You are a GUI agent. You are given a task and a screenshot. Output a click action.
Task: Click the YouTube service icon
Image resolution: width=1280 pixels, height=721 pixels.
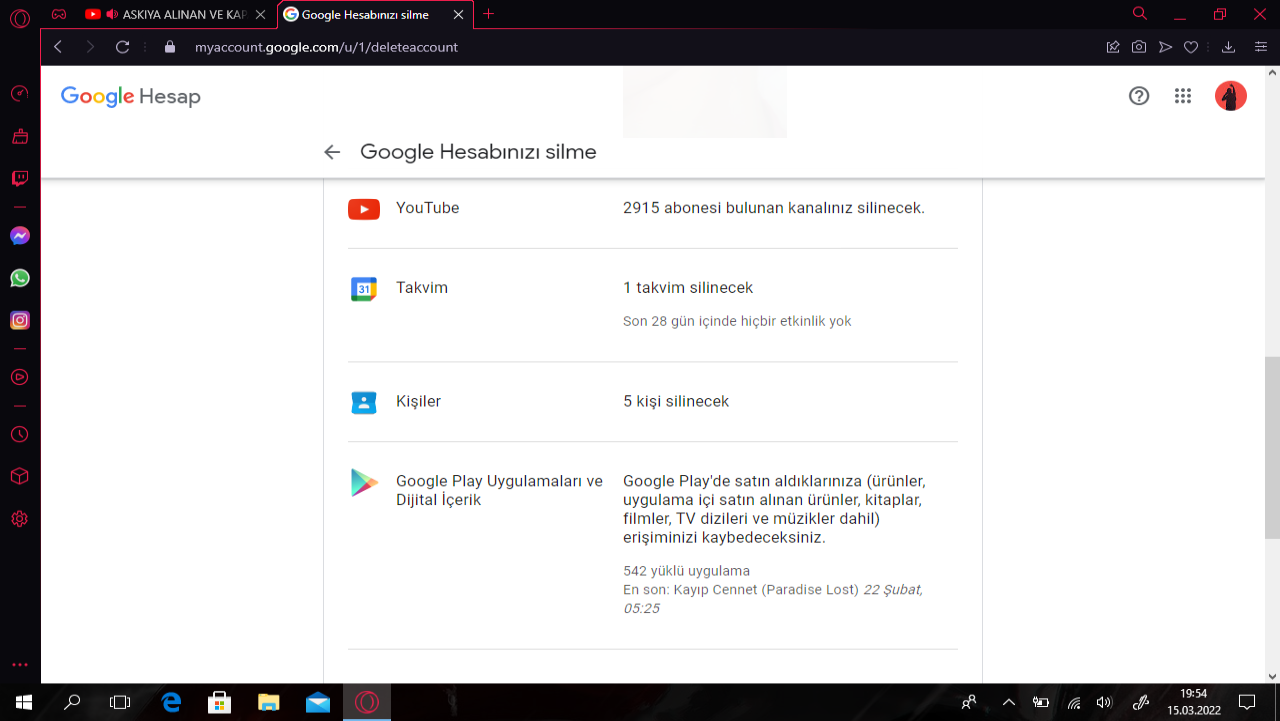(364, 209)
